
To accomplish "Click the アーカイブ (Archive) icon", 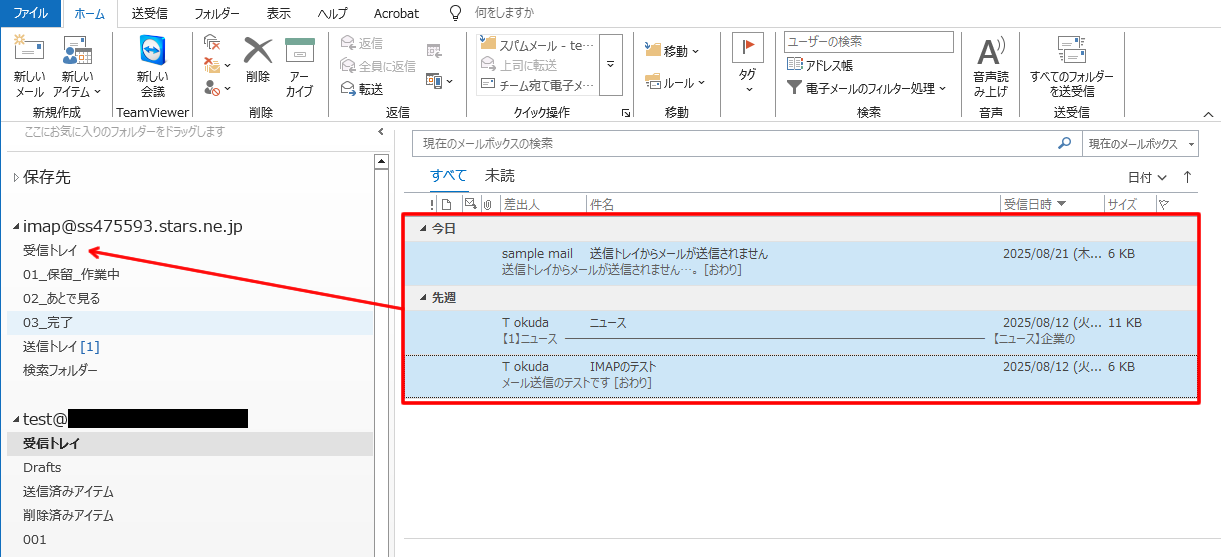I will point(299,51).
